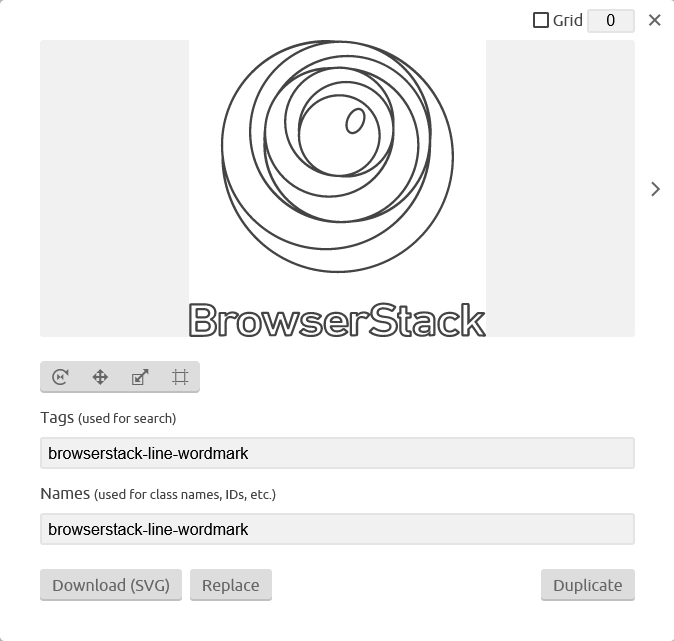Download the icon as SVG

111,585
